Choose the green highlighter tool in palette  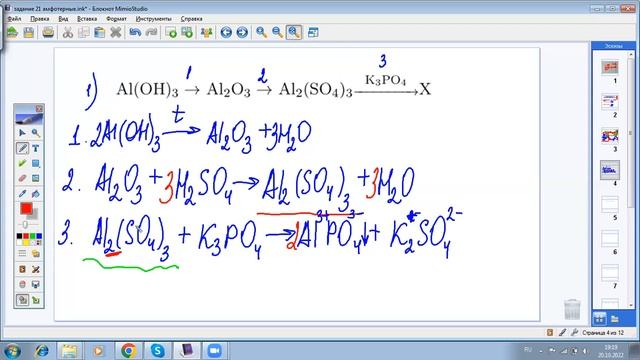(22, 163)
